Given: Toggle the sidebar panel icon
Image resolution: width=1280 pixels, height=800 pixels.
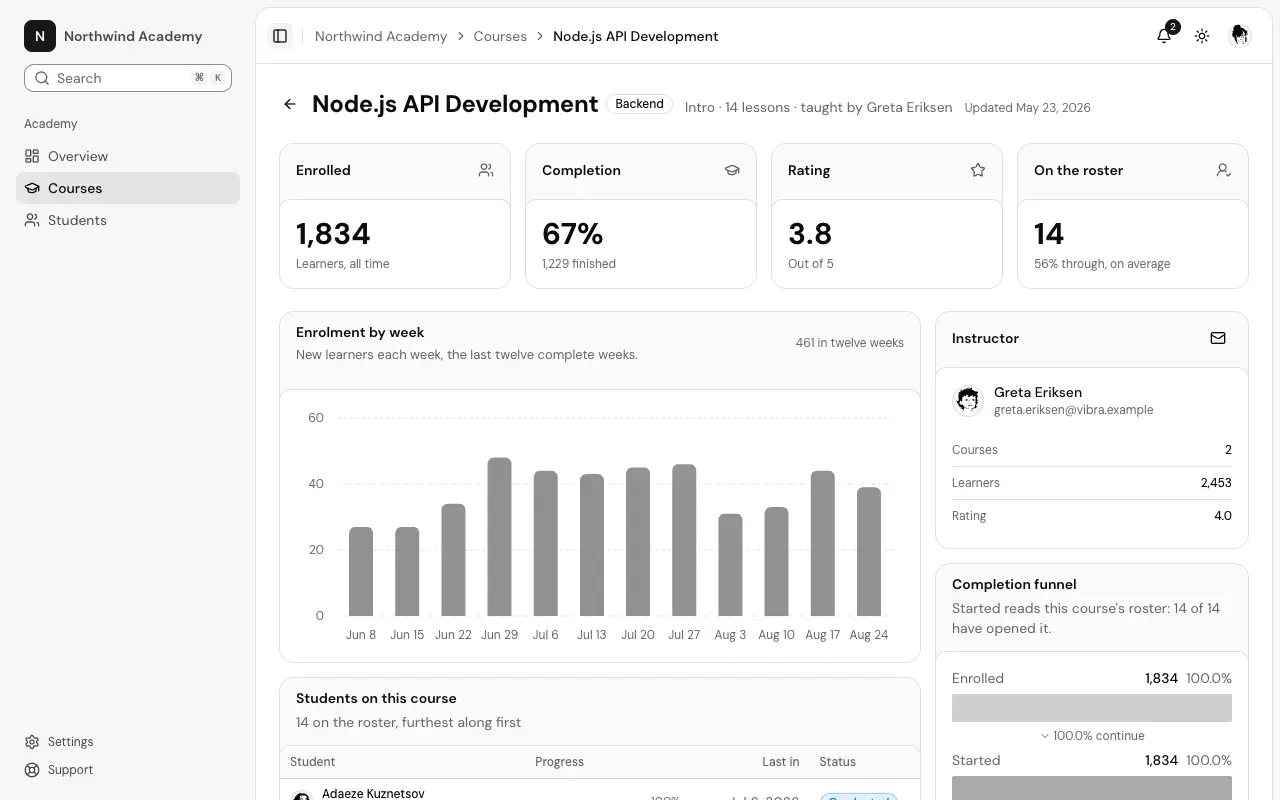Looking at the screenshot, I should 280,36.
